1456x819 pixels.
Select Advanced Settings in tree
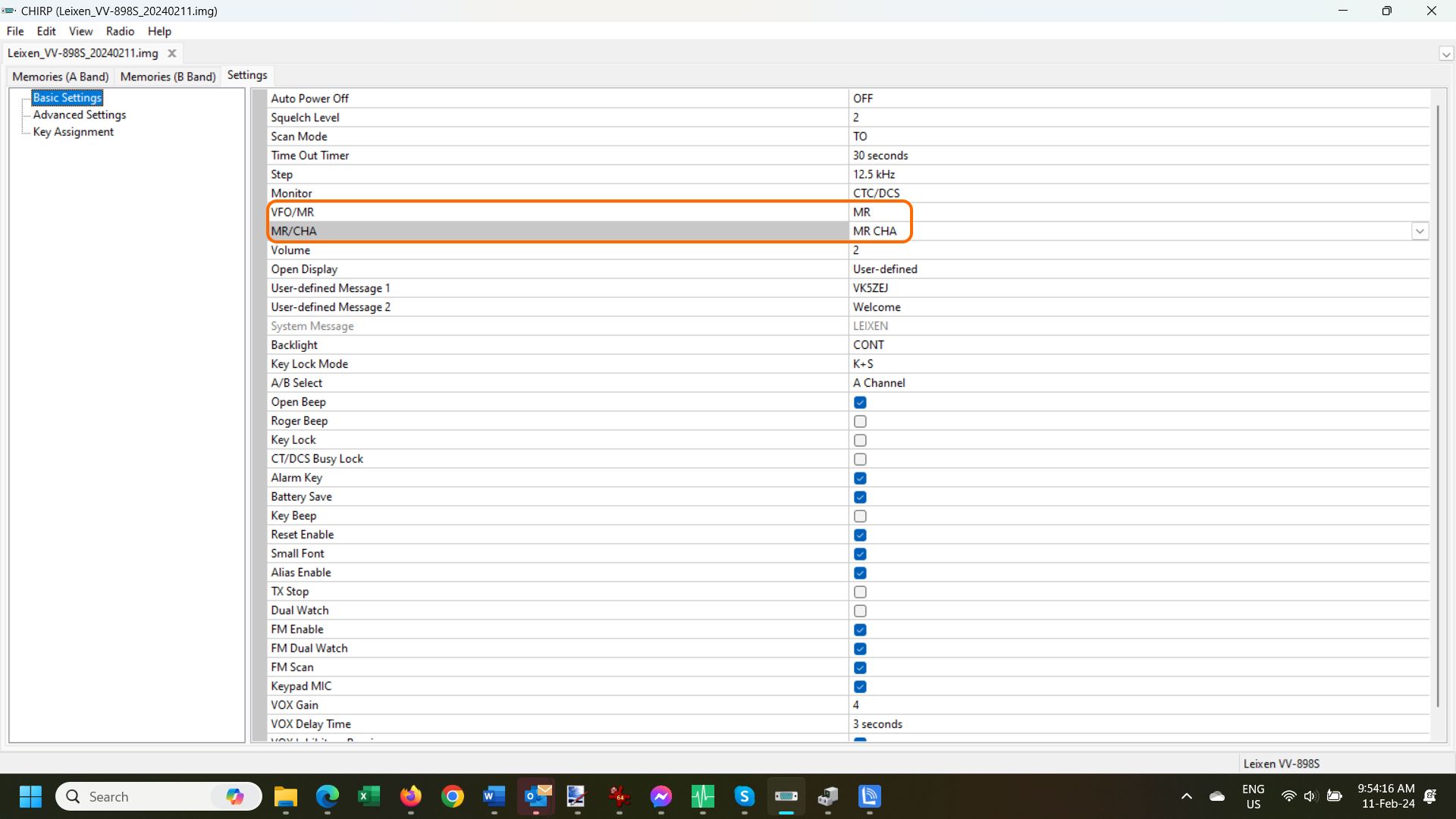(x=80, y=115)
